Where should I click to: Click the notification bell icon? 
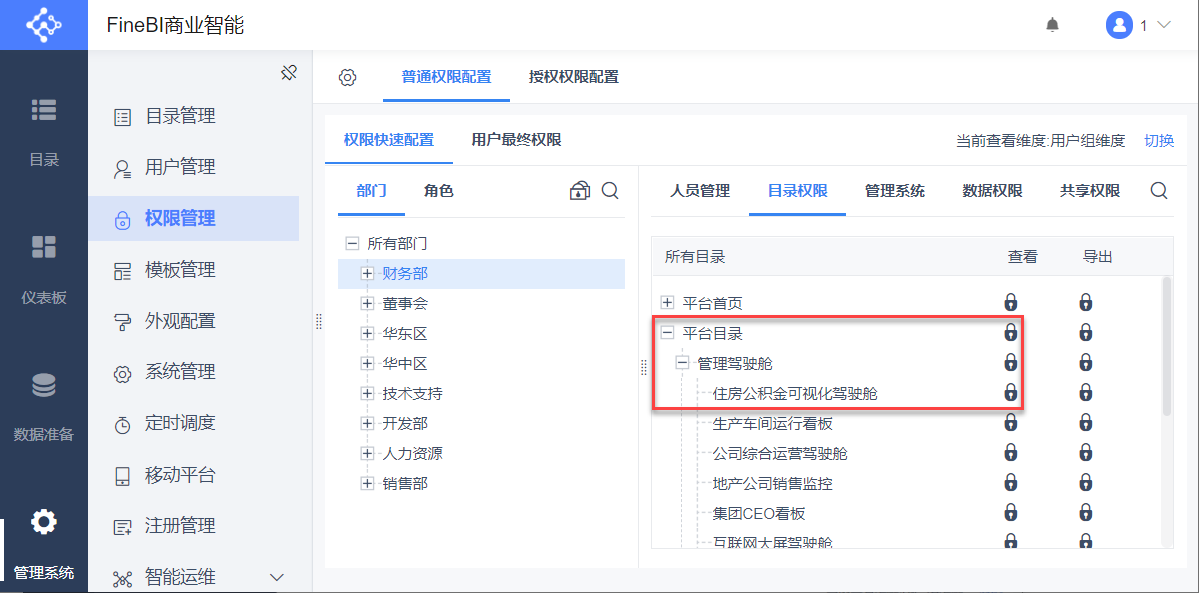coord(1052,25)
